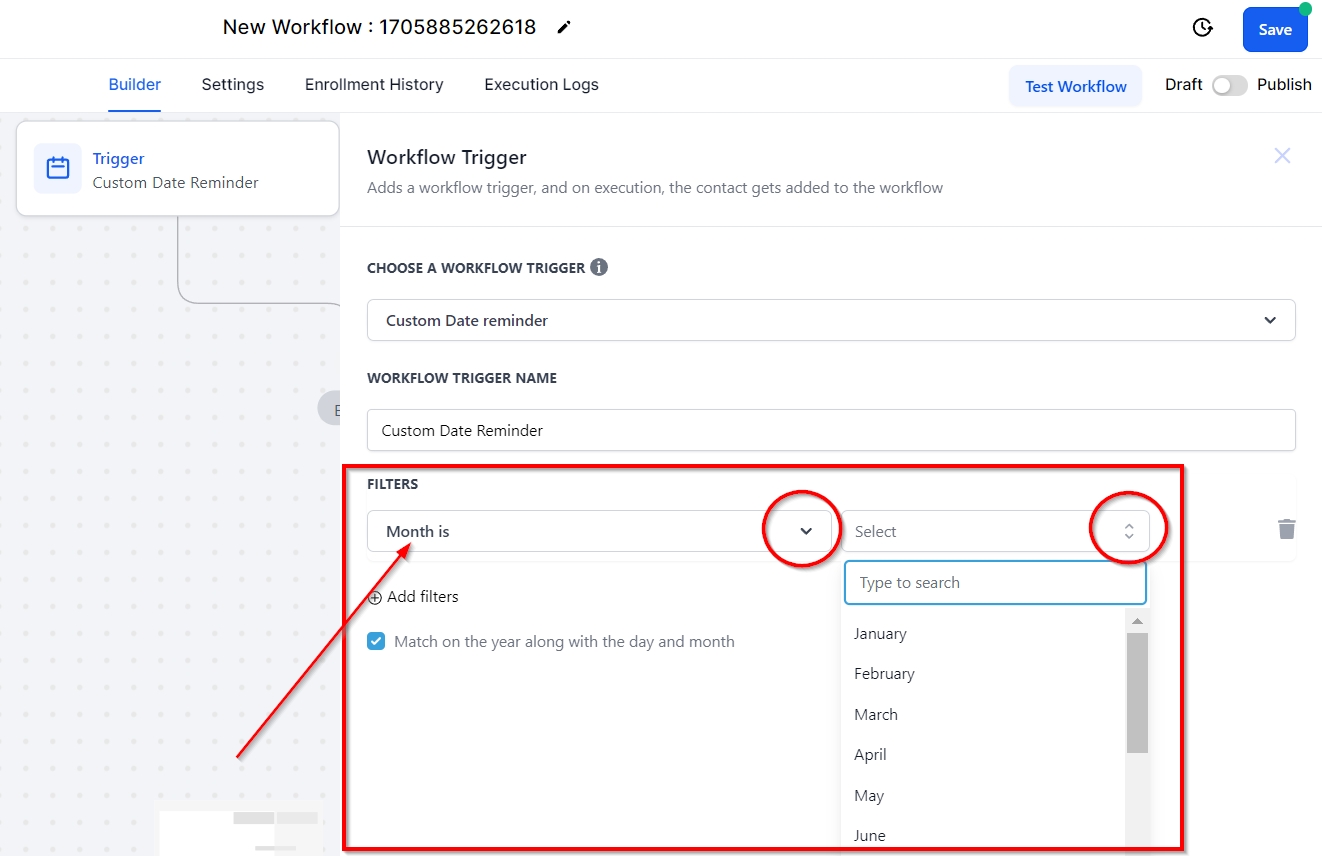Switch to the Settings tab
The height and width of the screenshot is (856, 1322).
tap(232, 85)
